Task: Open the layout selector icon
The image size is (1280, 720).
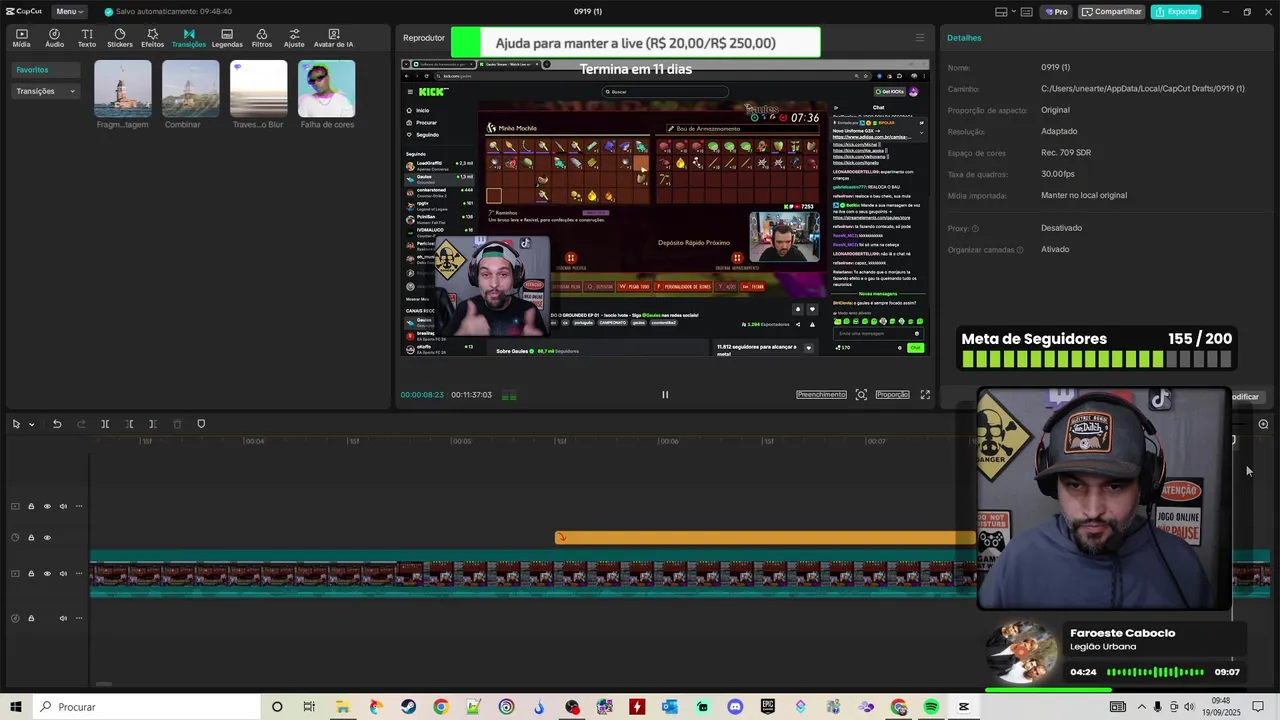Action: click(x=1001, y=12)
